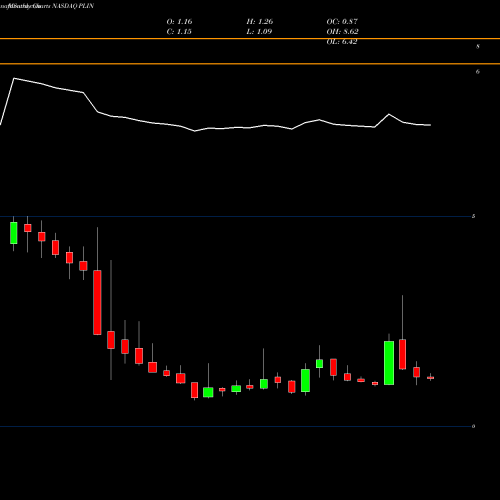Click the NASDAQ PLIN chart title
Image resolution: width=500 pixels, height=500 pixels.
tap(73, 6)
